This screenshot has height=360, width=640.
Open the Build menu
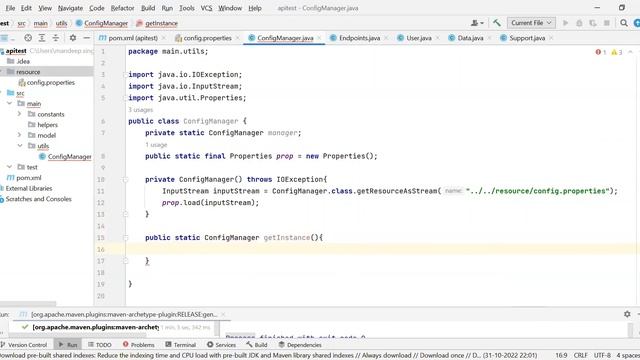tap(148, 8)
